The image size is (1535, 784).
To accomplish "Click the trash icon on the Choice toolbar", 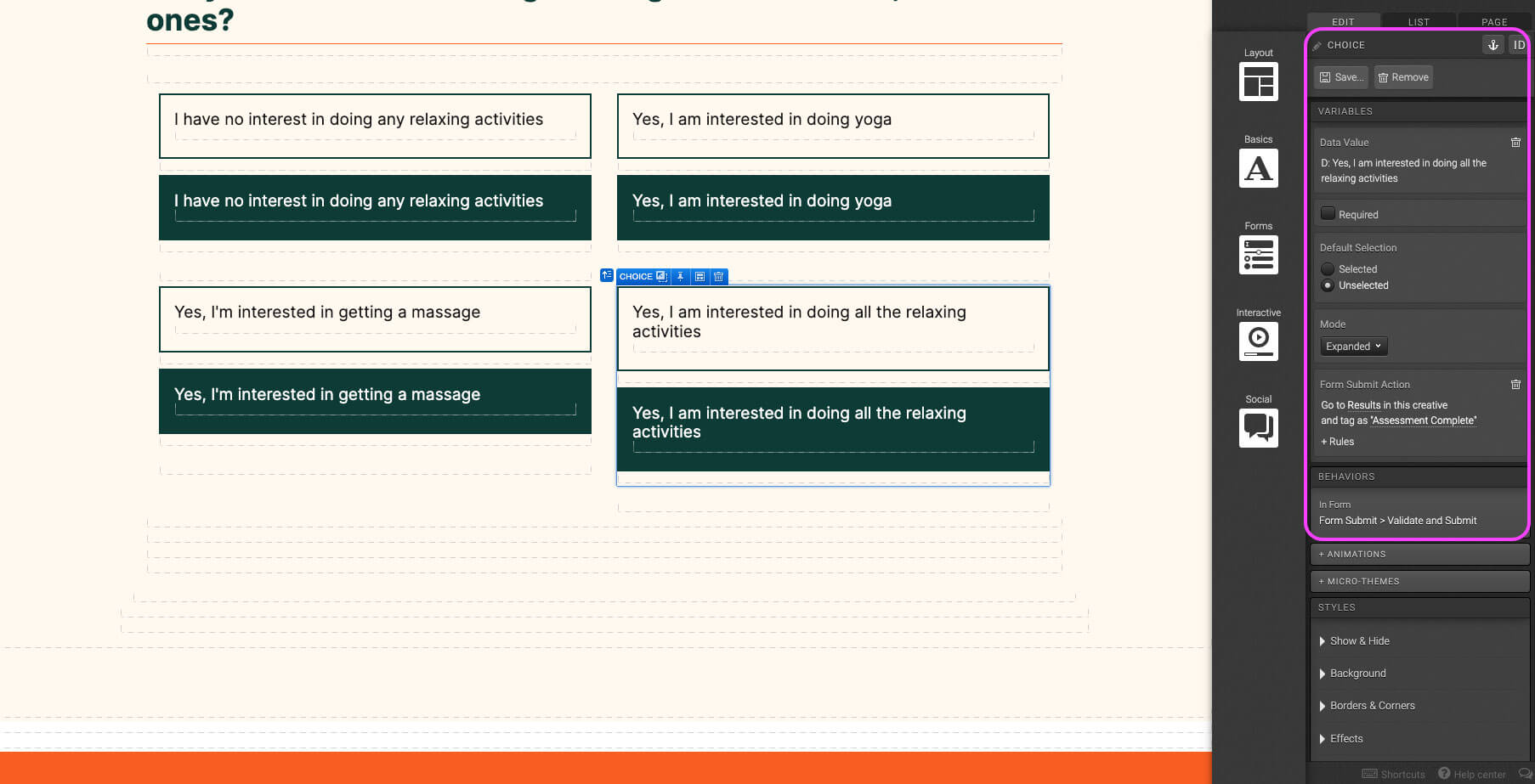I will pyautogui.click(x=718, y=277).
